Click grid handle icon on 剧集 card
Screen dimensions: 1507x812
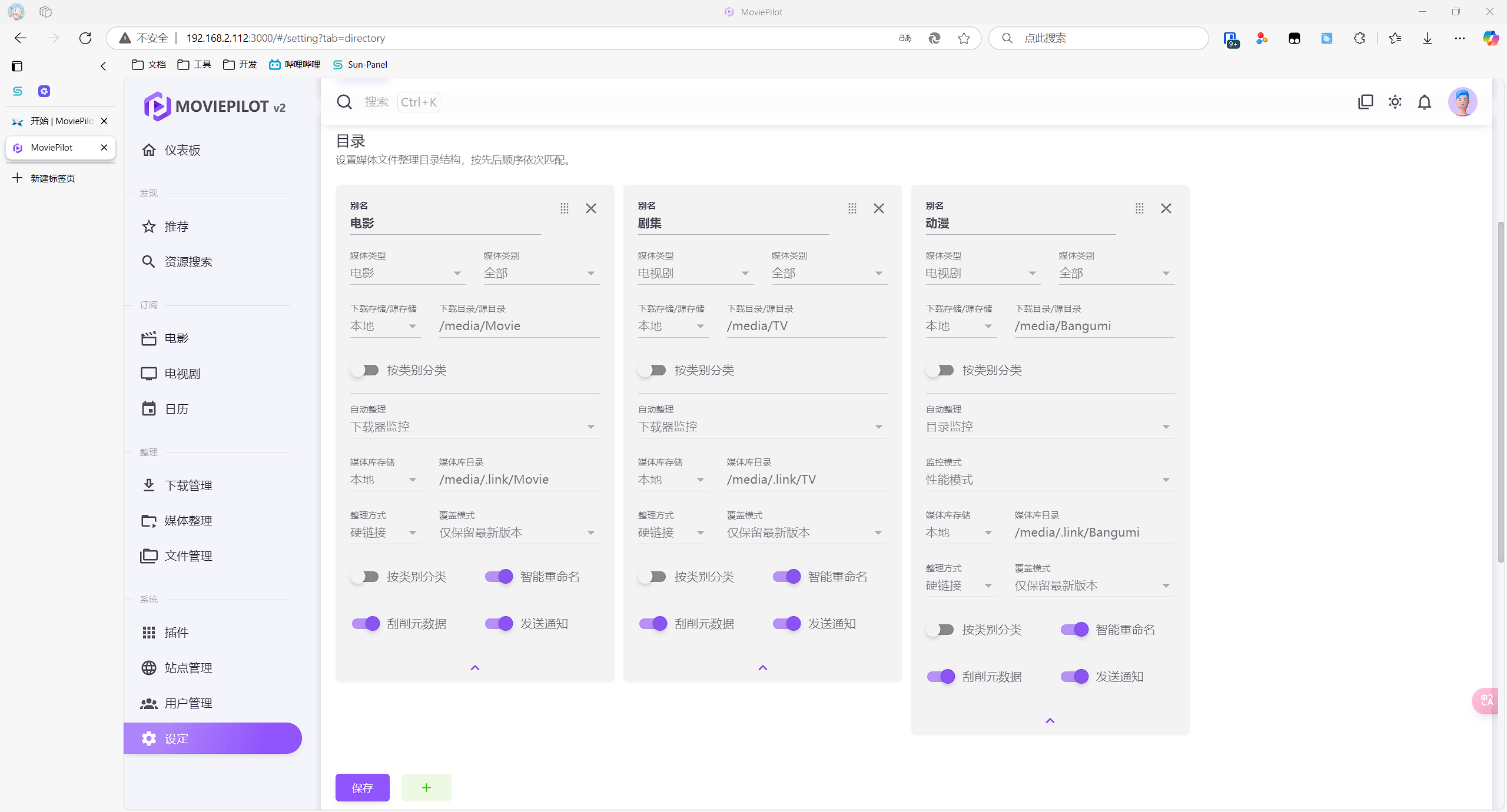click(852, 208)
